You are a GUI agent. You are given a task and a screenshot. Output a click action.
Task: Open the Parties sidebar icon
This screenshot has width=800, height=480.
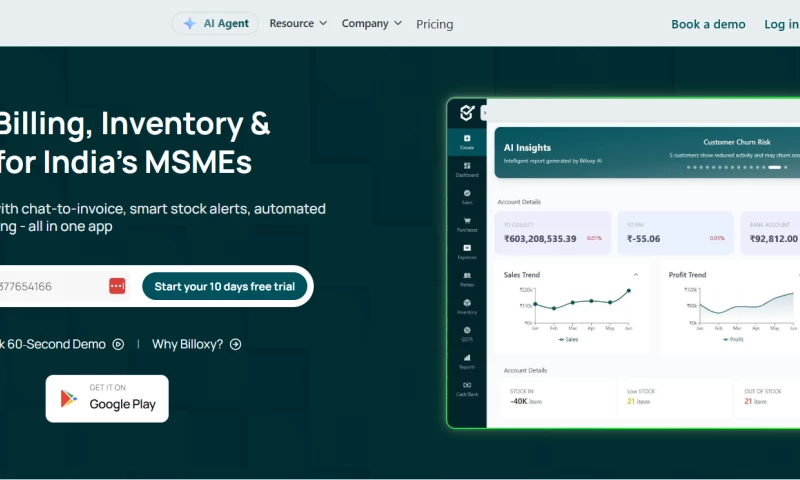pos(467,279)
